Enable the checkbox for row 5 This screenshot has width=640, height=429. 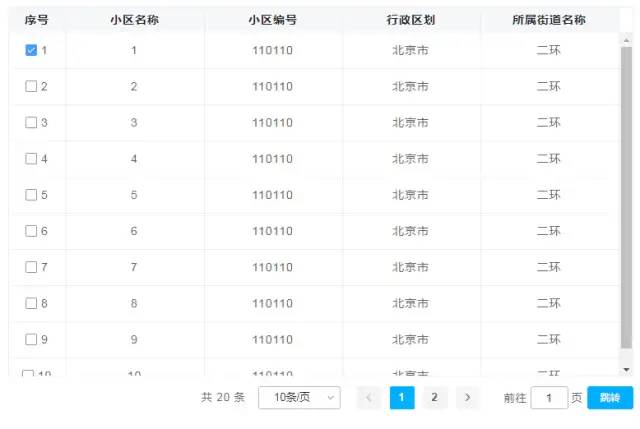pyautogui.click(x=30, y=194)
